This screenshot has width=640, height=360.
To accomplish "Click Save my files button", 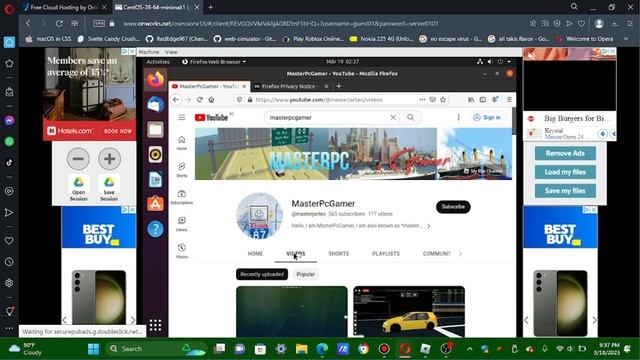I will (x=565, y=191).
